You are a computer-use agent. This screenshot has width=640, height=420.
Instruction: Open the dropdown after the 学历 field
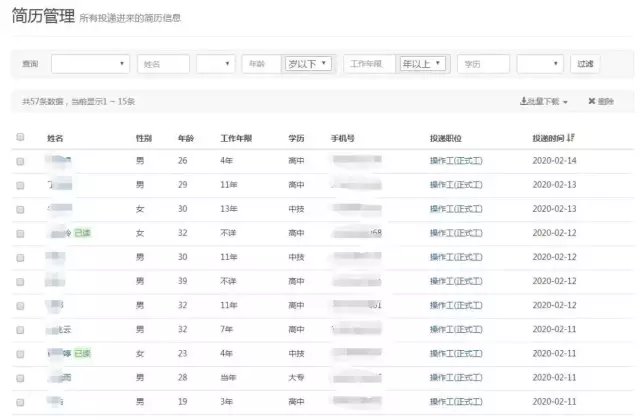tap(540, 64)
